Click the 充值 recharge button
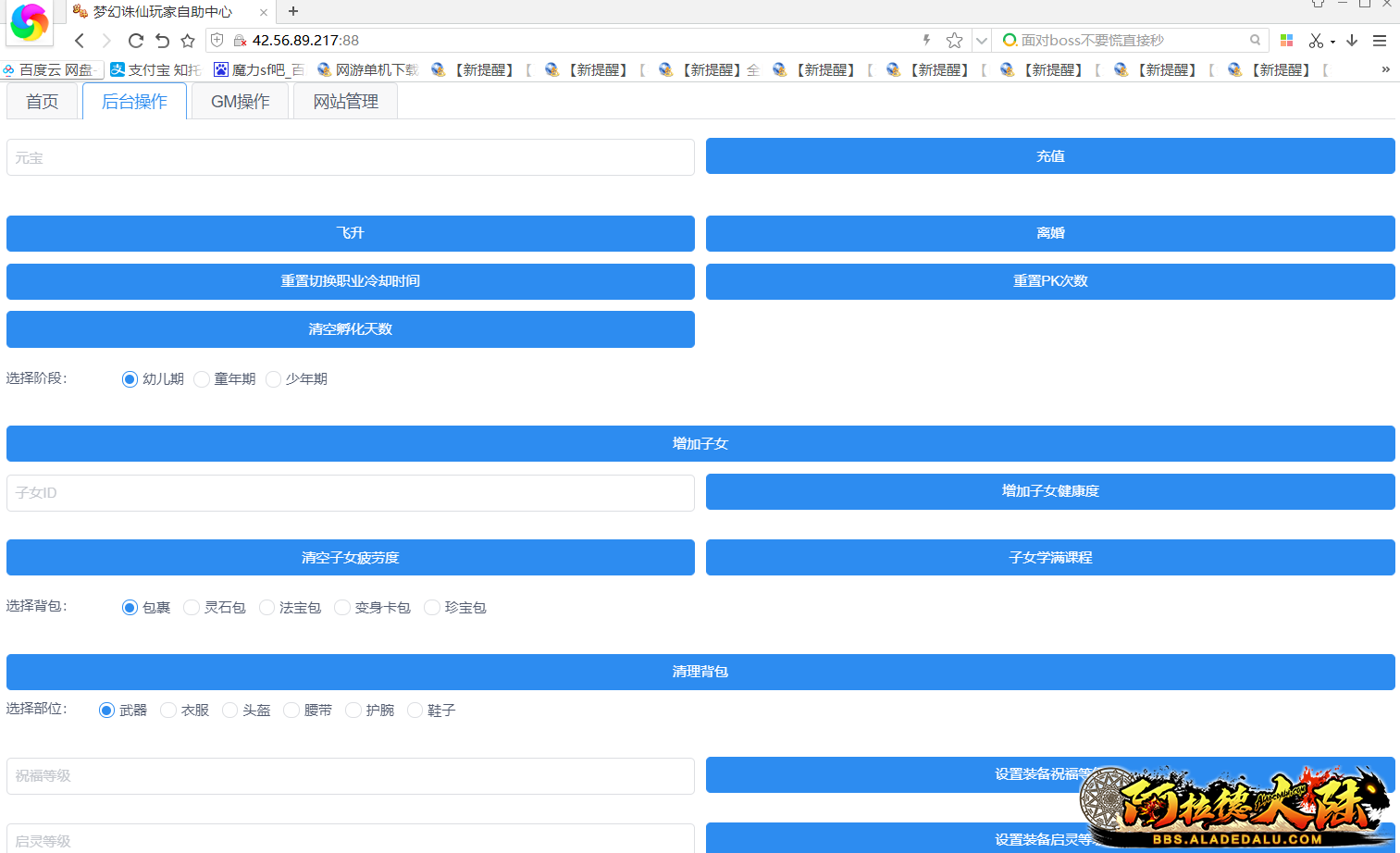This screenshot has width=1400, height=853. pos(1050,156)
